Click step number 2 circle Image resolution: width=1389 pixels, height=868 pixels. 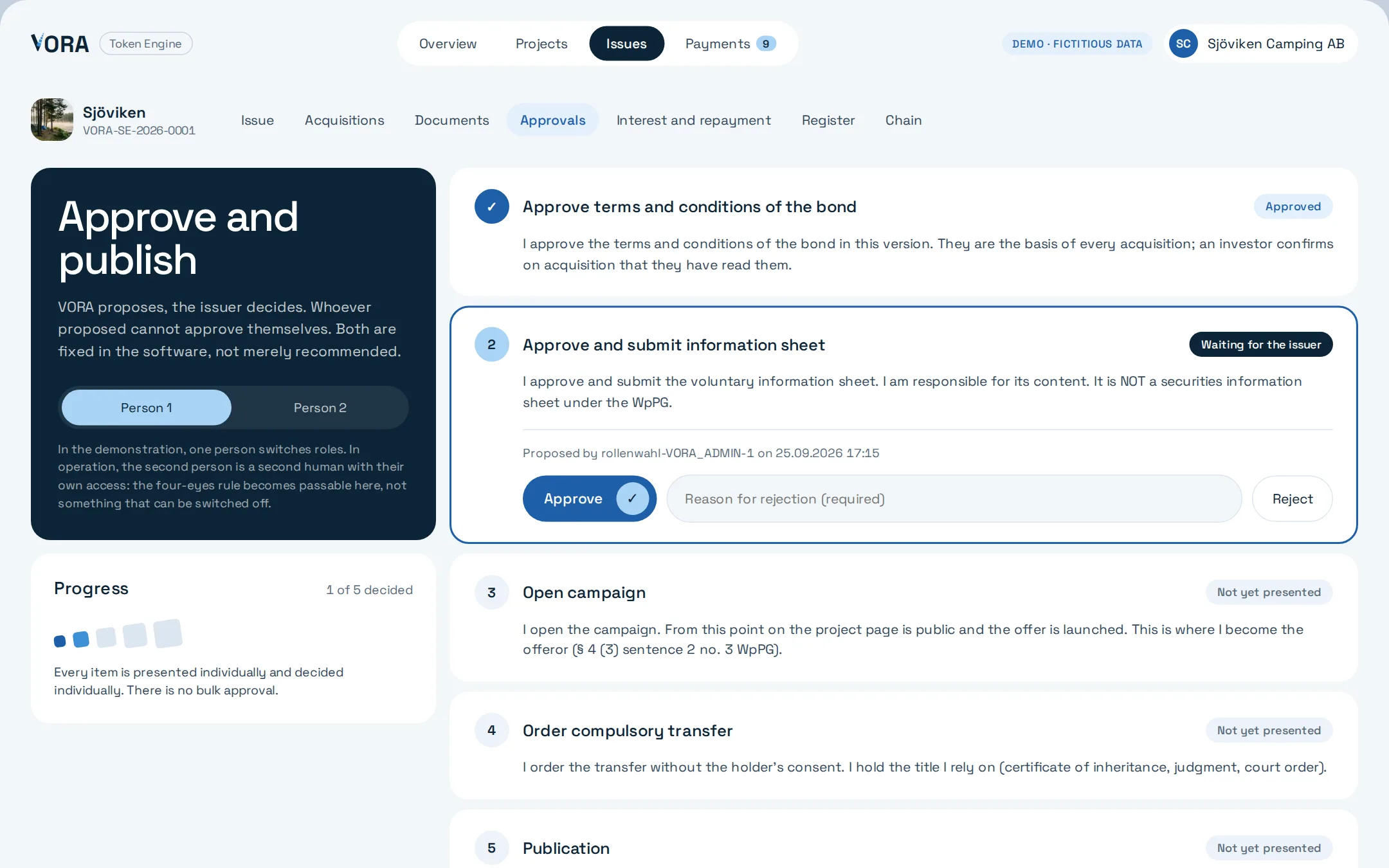point(492,345)
